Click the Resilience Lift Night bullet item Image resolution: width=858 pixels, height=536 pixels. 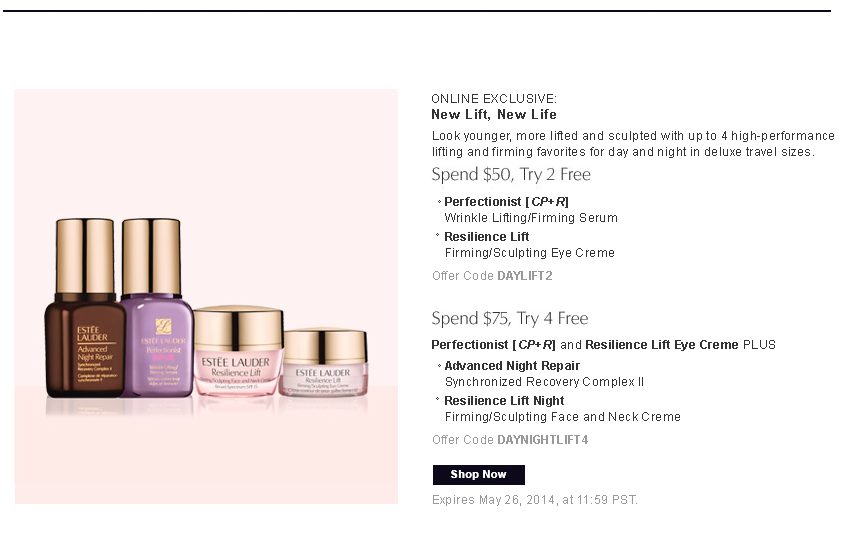tap(504, 401)
